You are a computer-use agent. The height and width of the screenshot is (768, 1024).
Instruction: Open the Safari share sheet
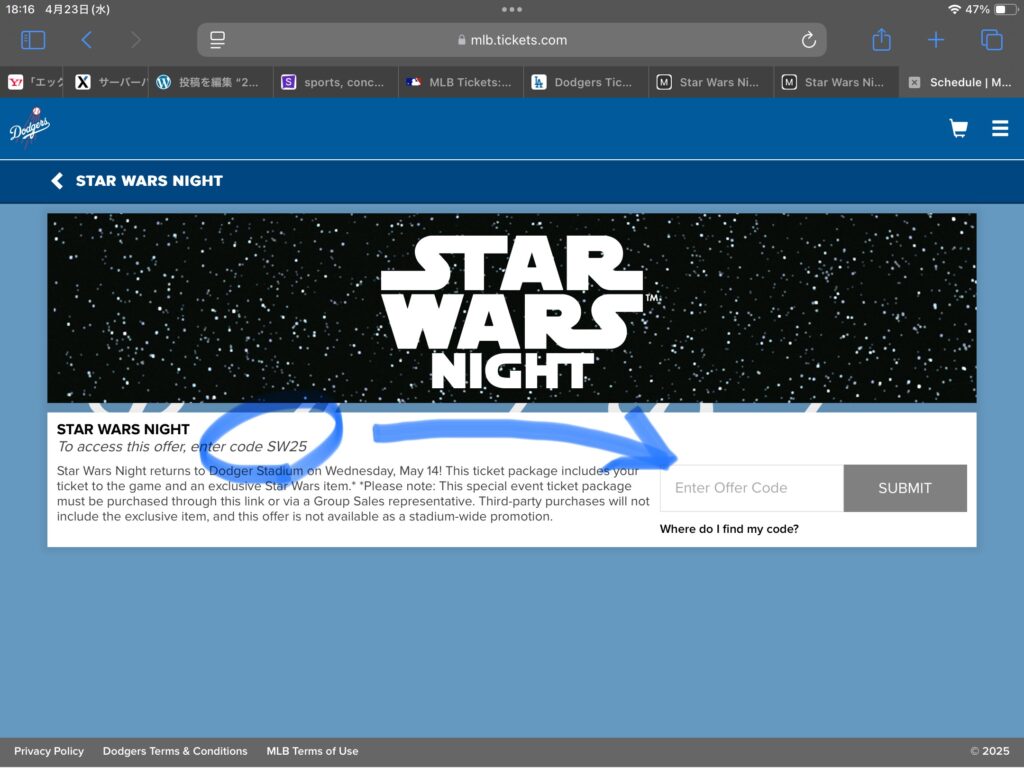(881, 39)
